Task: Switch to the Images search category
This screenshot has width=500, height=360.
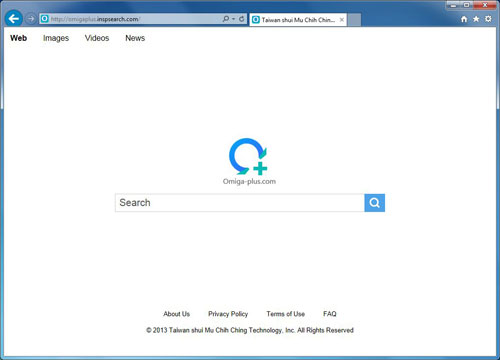Action: click(56, 38)
